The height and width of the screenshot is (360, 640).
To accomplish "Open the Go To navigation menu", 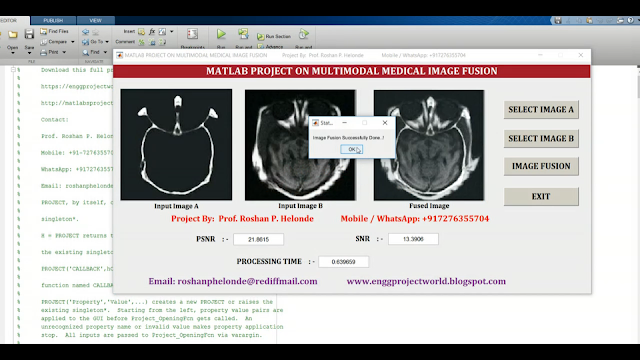I will point(96,42).
